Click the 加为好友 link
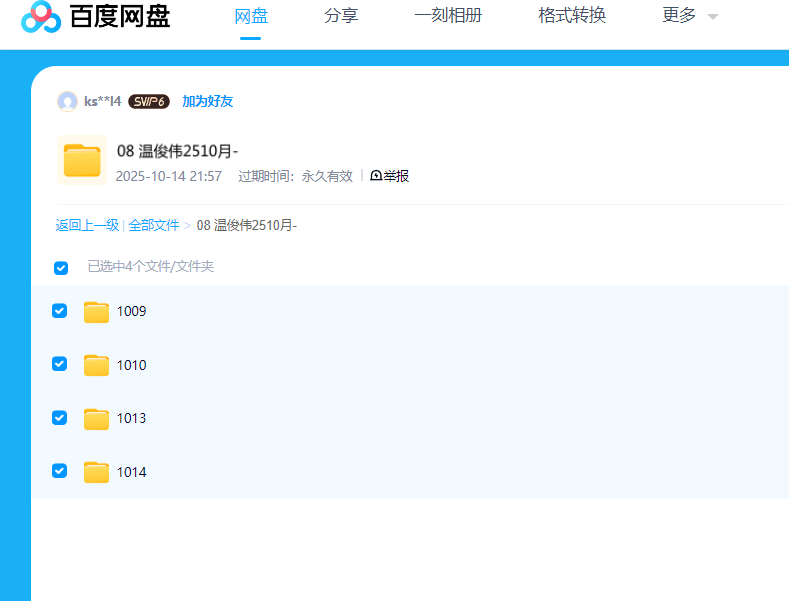This screenshot has height=601, width=789. click(207, 101)
